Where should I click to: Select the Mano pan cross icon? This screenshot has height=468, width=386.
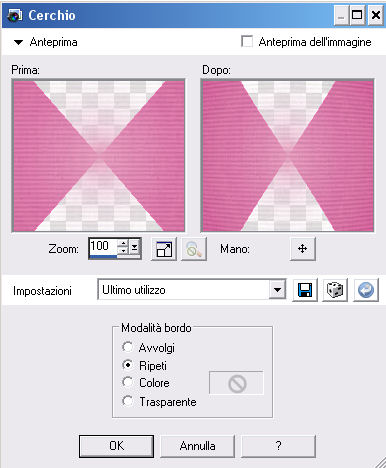pyautogui.click(x=303, y=249)
